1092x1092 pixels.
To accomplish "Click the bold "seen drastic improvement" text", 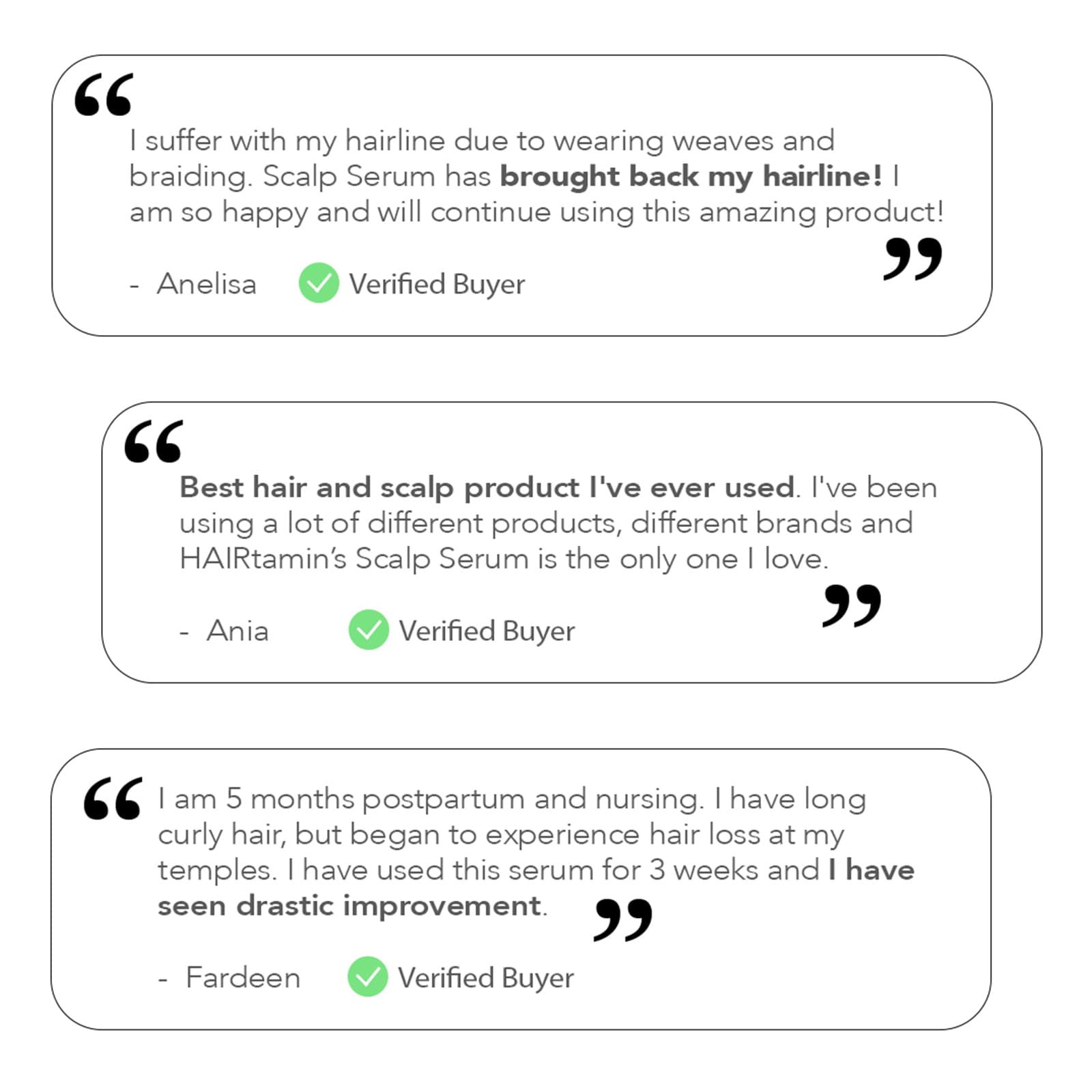I will [349, 906].
